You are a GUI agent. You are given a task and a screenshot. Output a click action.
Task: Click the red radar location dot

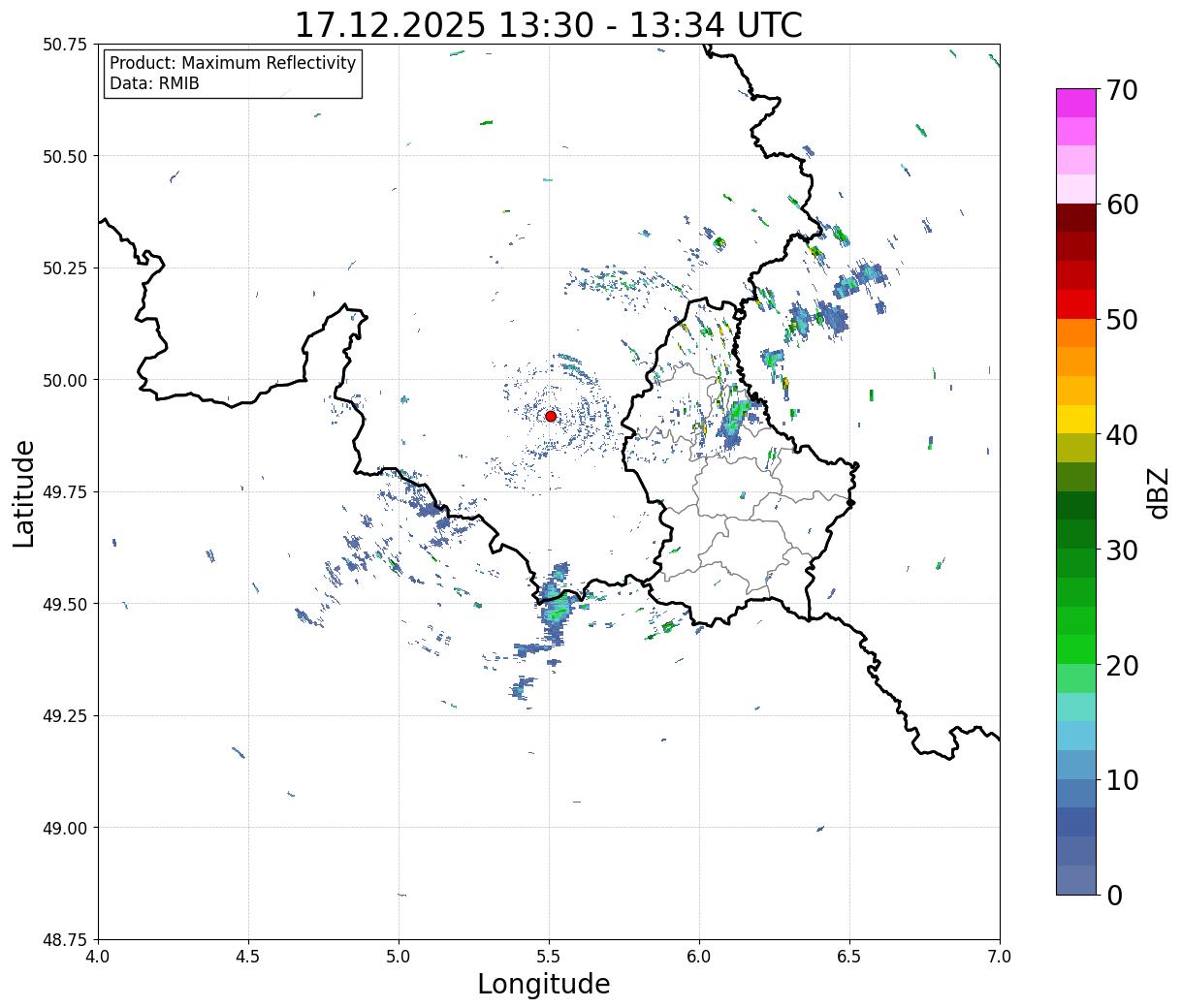551,416
